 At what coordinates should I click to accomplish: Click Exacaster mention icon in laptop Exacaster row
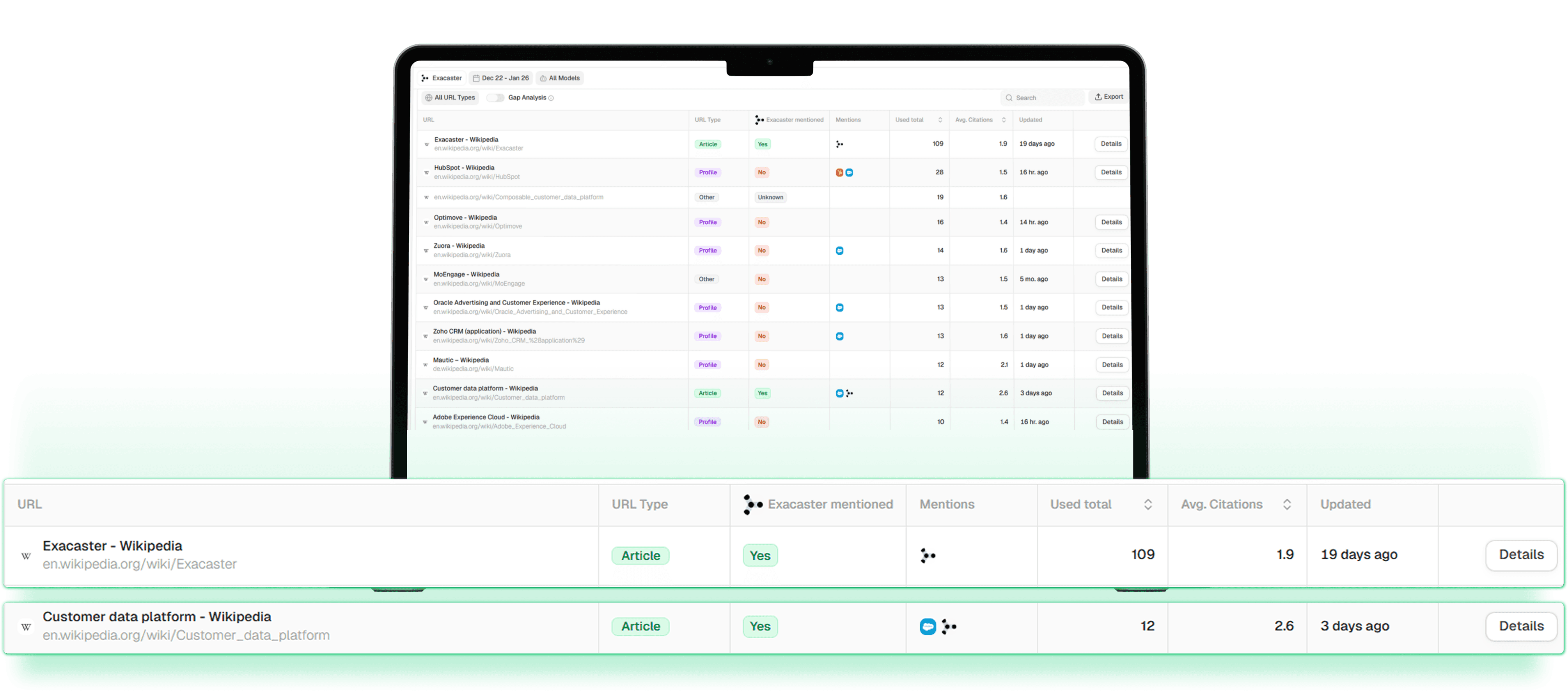(x=840, y=144)
